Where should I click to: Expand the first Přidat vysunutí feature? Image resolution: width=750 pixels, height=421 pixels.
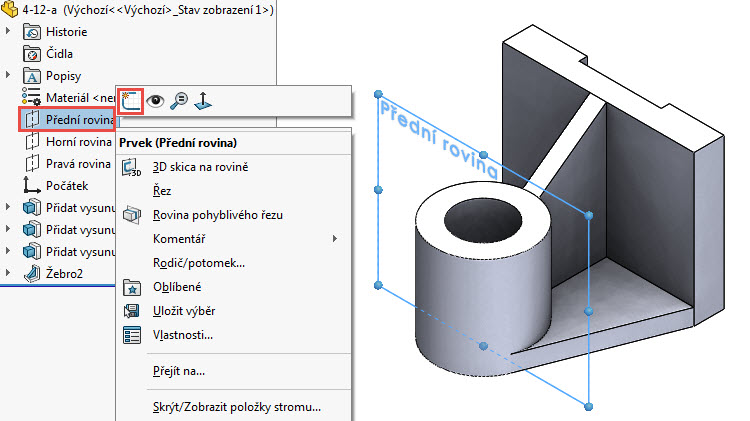coord(8,207)
